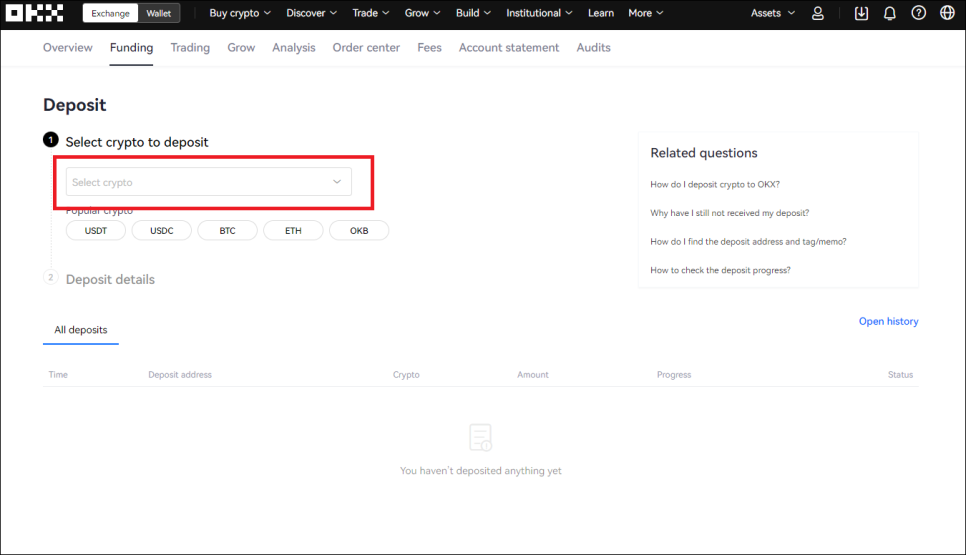Open 'How do I deposit crypto to OKX?'
Image resolution: width=966 pixels, height=555 pixels.
(715, 184)
